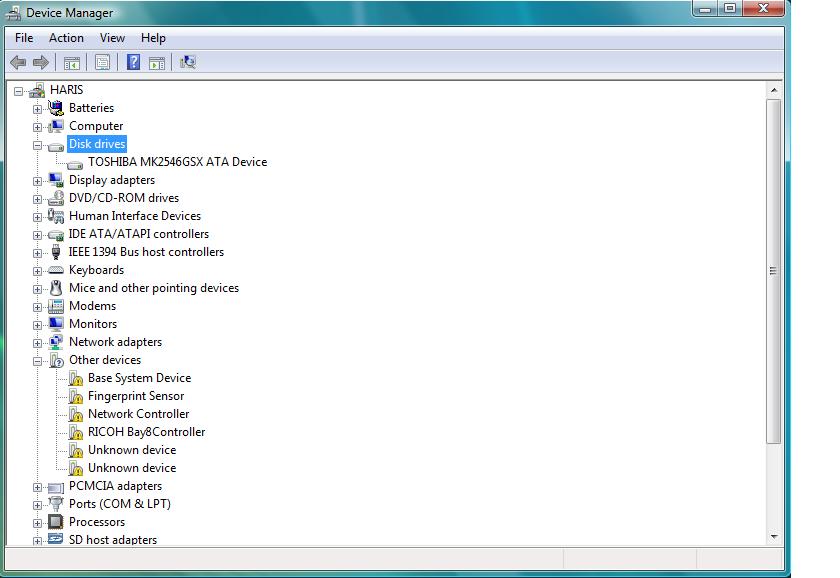
Task: Collapse the HARIS root node
Action: [18, 92]
